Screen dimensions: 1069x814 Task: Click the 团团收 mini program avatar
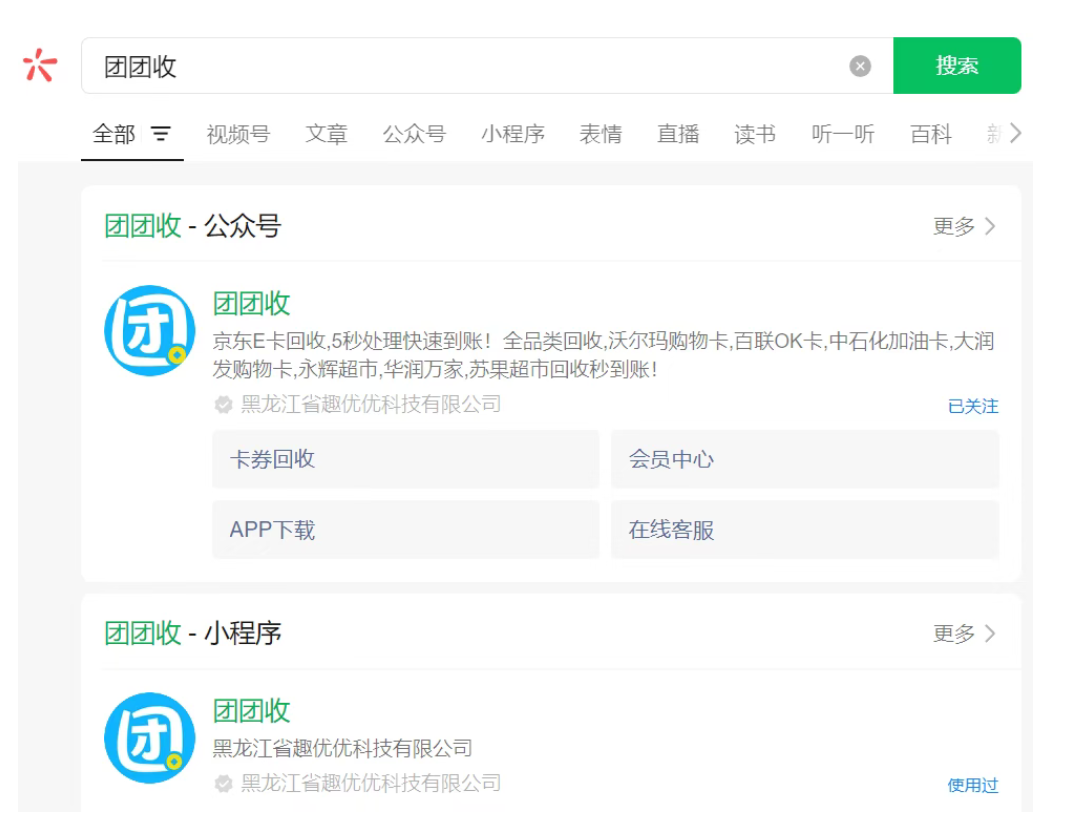[150, 738]
